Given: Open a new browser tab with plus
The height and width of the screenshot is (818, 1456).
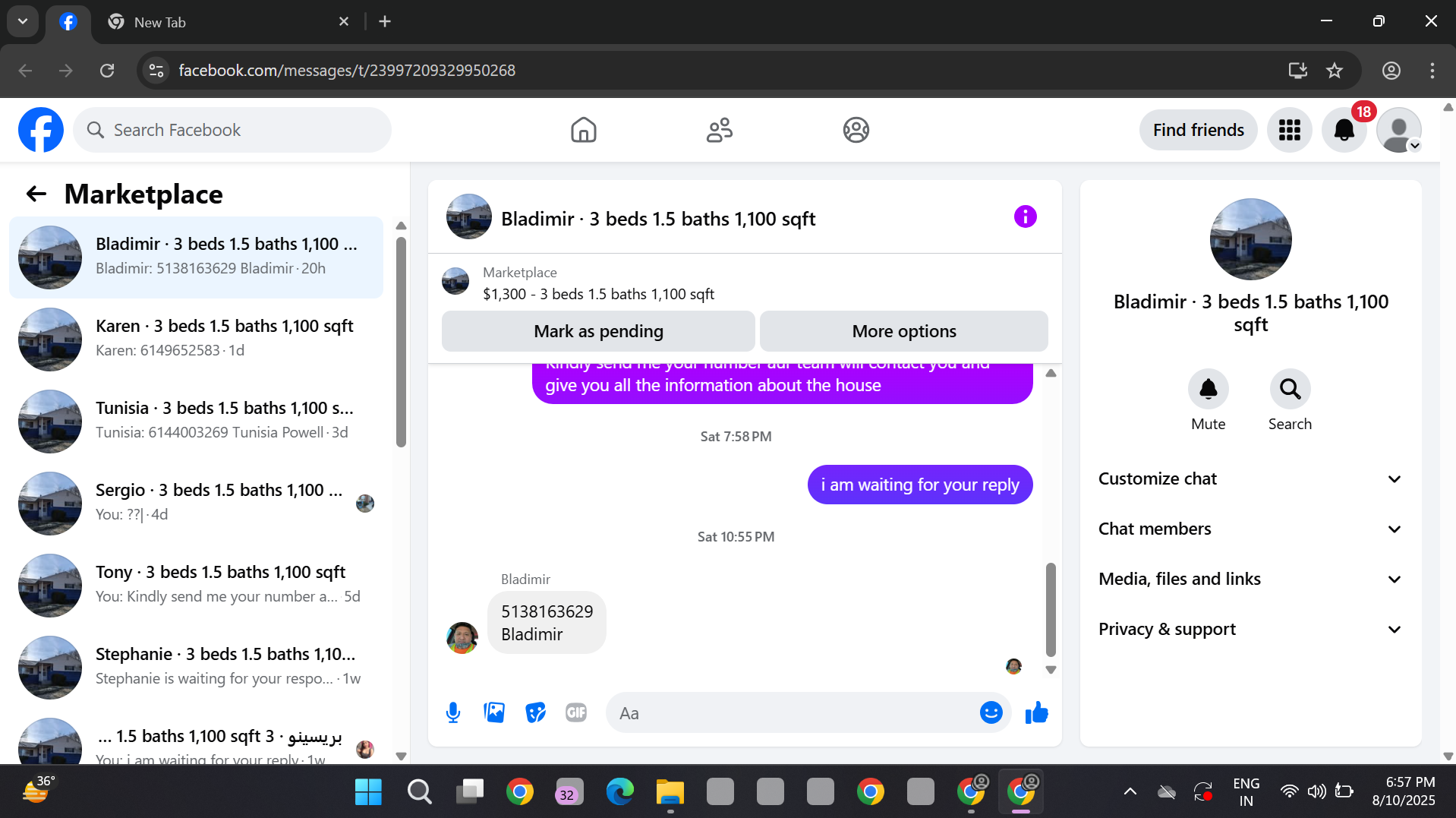Looking at the screenshot, I should coord(385,22).
